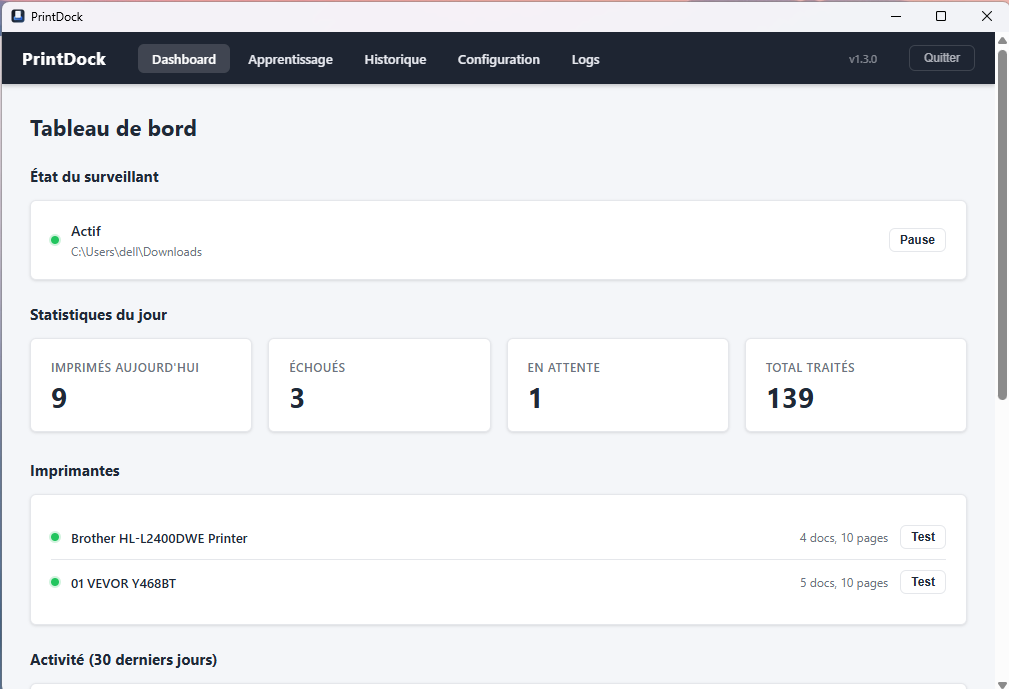Click the Total Traités statistics card
The height and width of the screenshot is (689, 1009).
(x=855, y=385)
